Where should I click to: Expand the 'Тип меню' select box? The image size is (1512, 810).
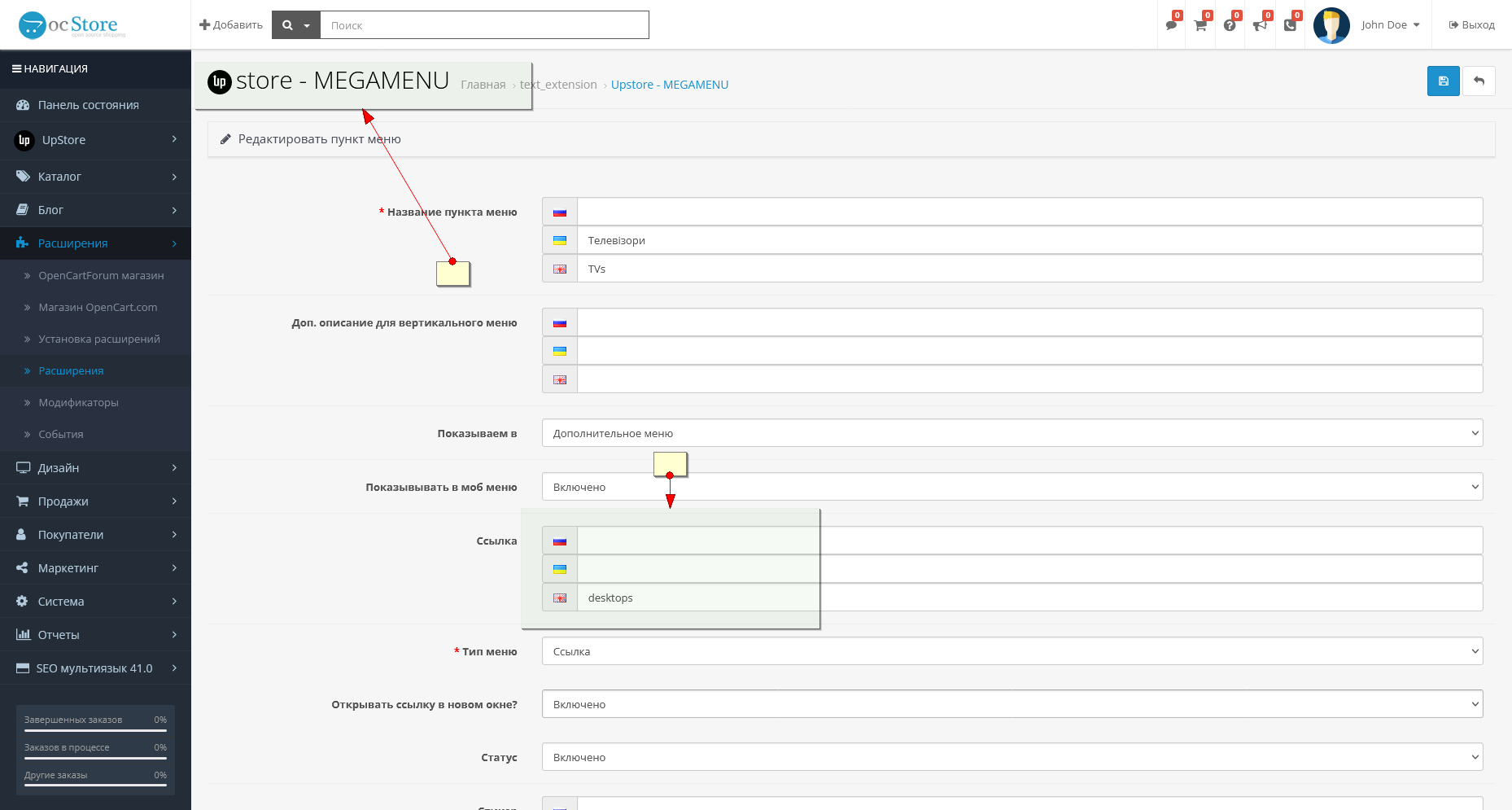[1012, 651]
